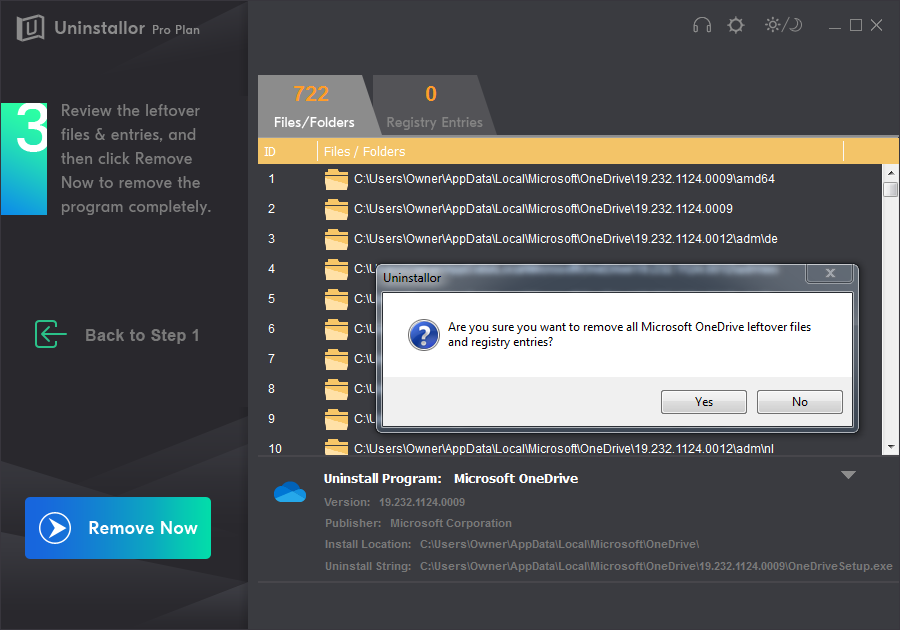Click the folder icon in row 4
Viewport: 900px width, 630px height.
pyautogui.click(x=336, y=269)
